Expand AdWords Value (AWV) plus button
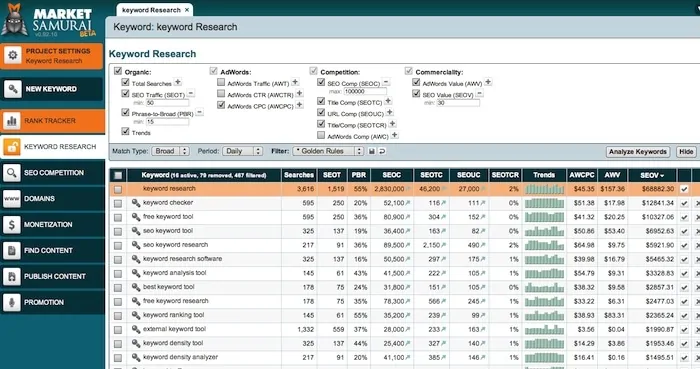The image size is (700, 369). click(488, 82)
